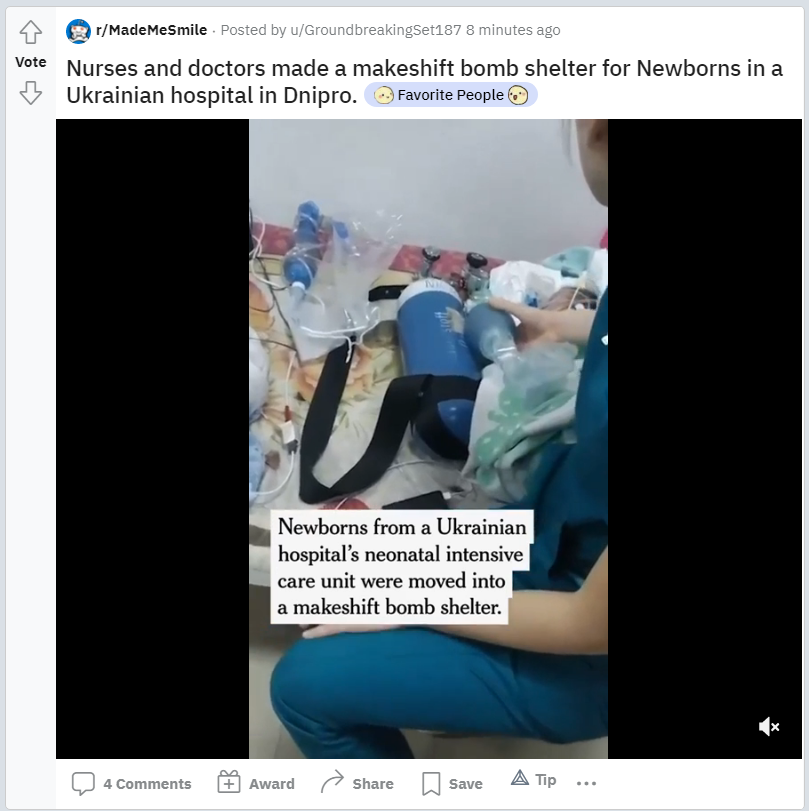
Task: Open the r/MadeMeSmile subreddit avatar
Action: tap(78, 31)
